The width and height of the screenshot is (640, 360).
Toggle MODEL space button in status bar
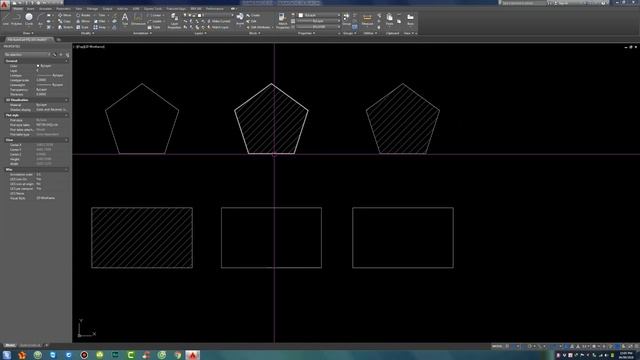497,346
